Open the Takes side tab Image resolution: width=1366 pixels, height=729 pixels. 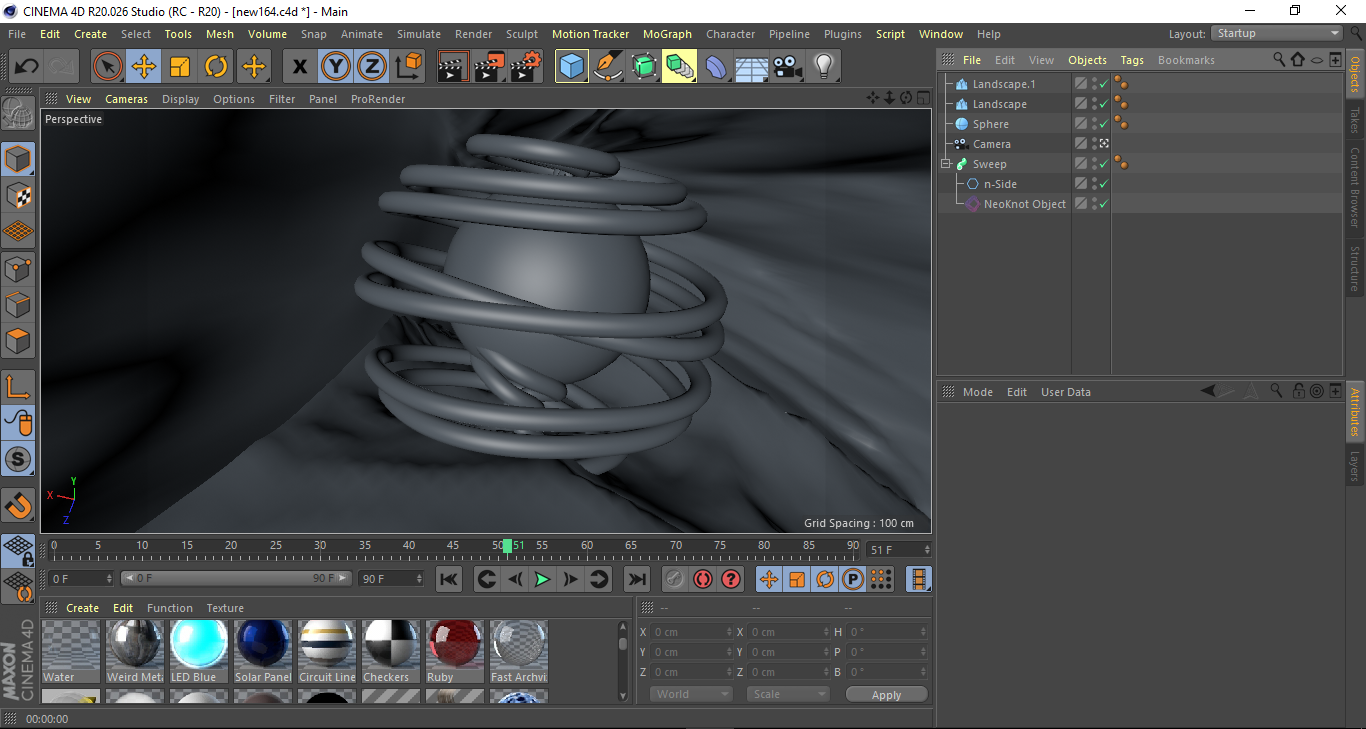coord(1355,120)
